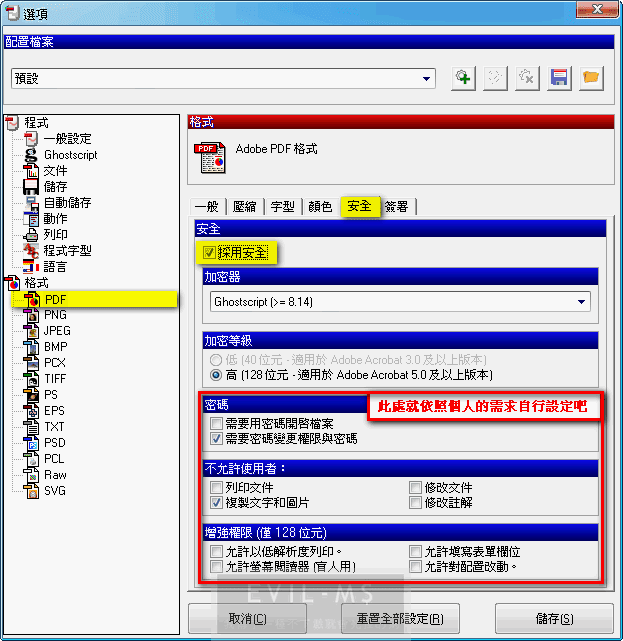The height and width of the screenshot is (641, 623).
Task: Select the 語言 flags icon in tree
Action: click(x=31, y=267)
